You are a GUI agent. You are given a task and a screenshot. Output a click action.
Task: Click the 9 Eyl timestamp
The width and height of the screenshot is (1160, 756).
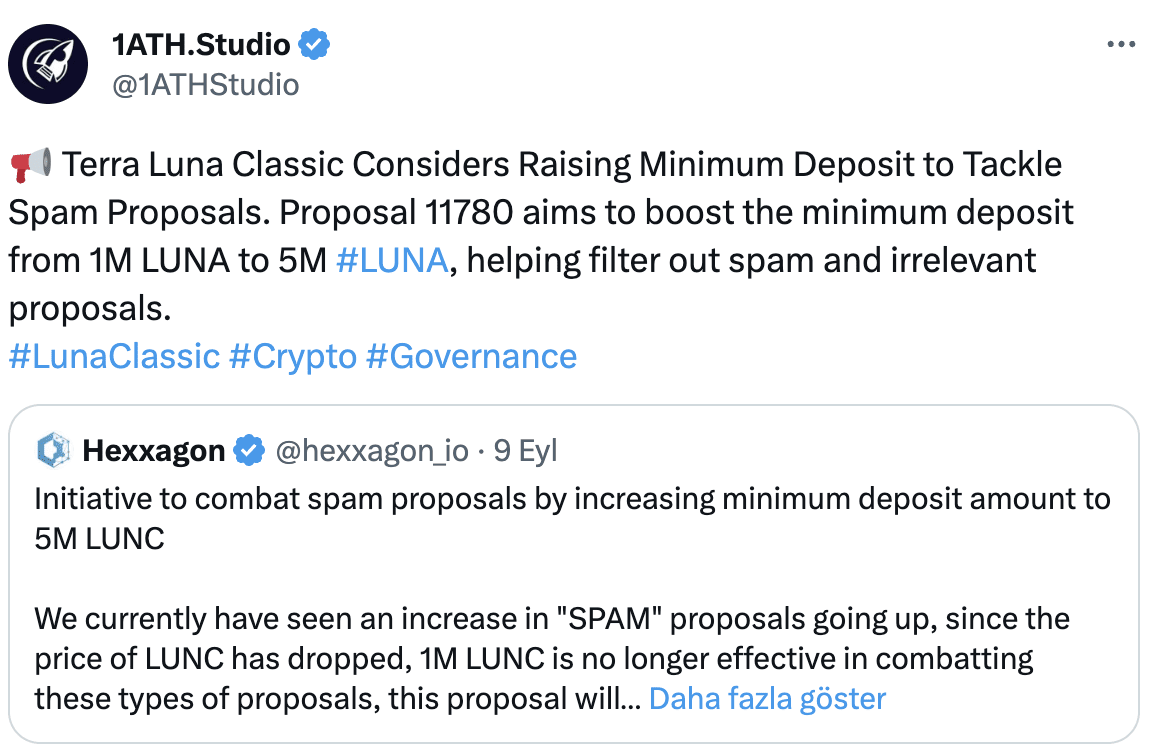[524, 450]
